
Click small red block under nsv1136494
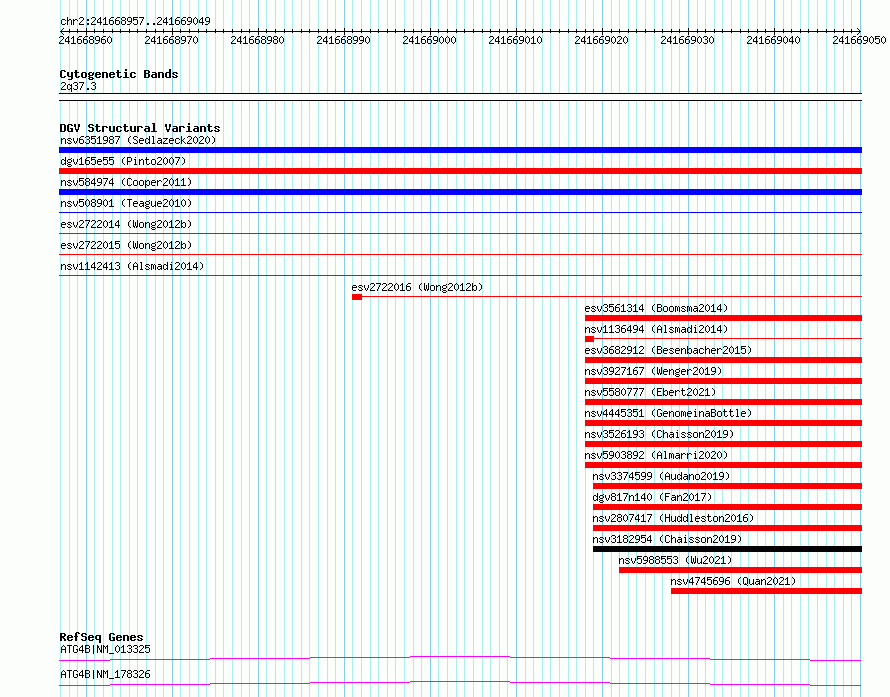pos(589,339)
